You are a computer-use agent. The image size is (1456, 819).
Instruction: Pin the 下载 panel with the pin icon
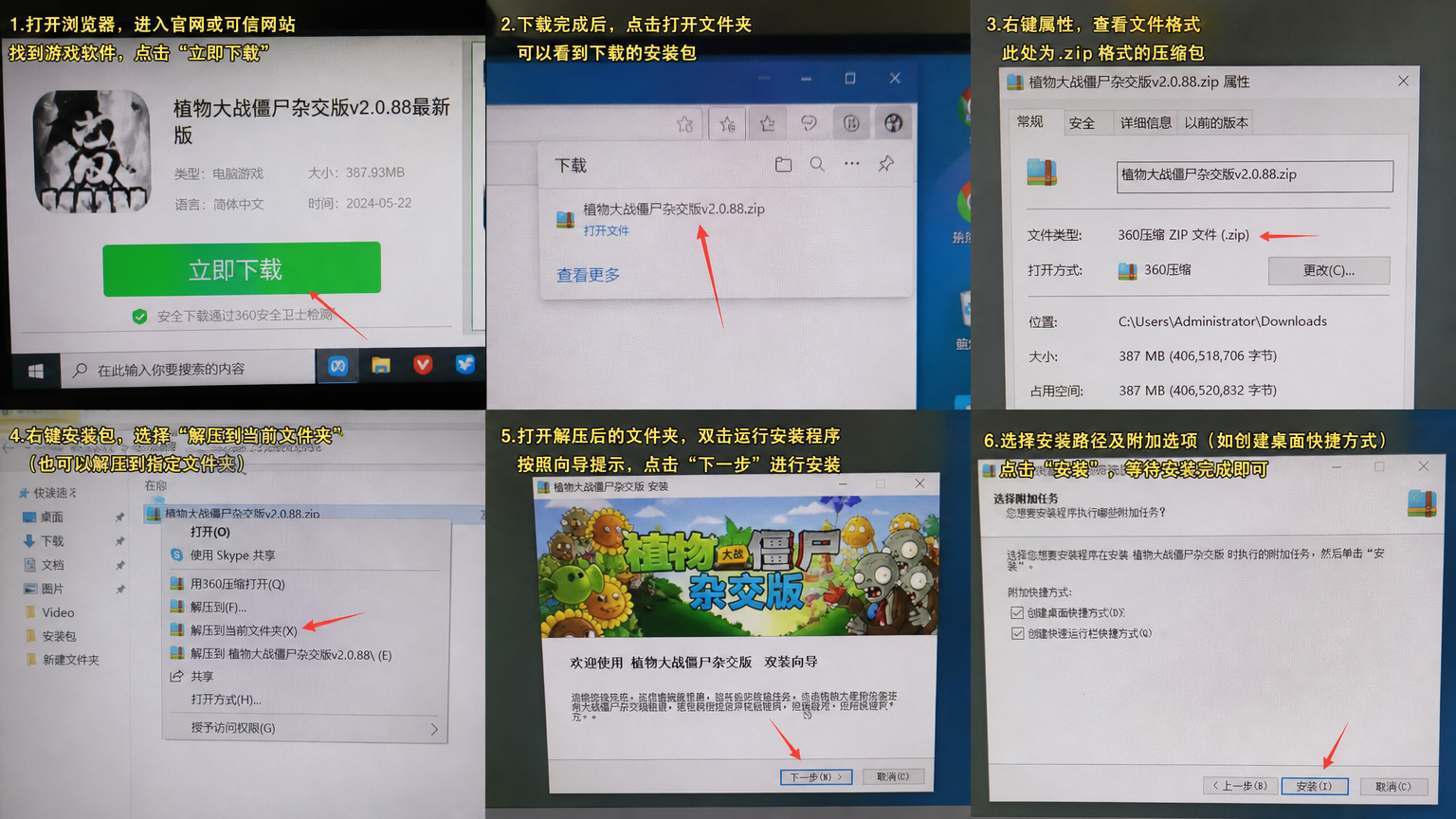pyautogui.click(x=886, y=163)
